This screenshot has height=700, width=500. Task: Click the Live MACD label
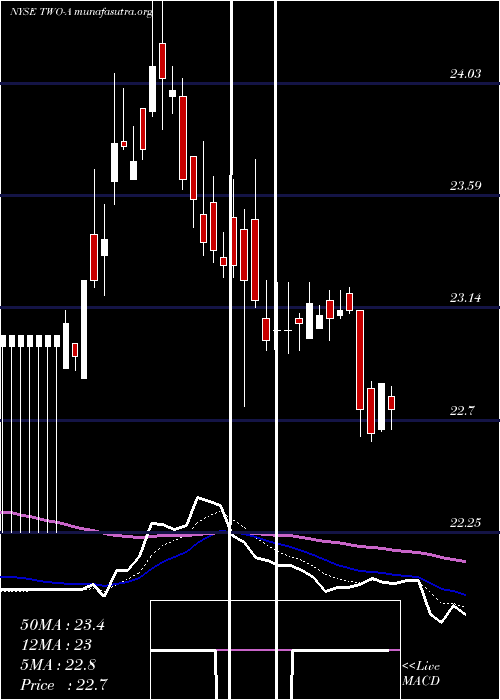[x=421, y=673]
